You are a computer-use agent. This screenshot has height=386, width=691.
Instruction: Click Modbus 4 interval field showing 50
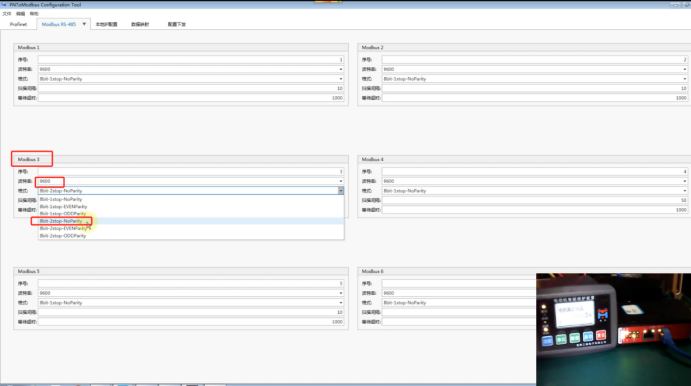click(535, 200)
